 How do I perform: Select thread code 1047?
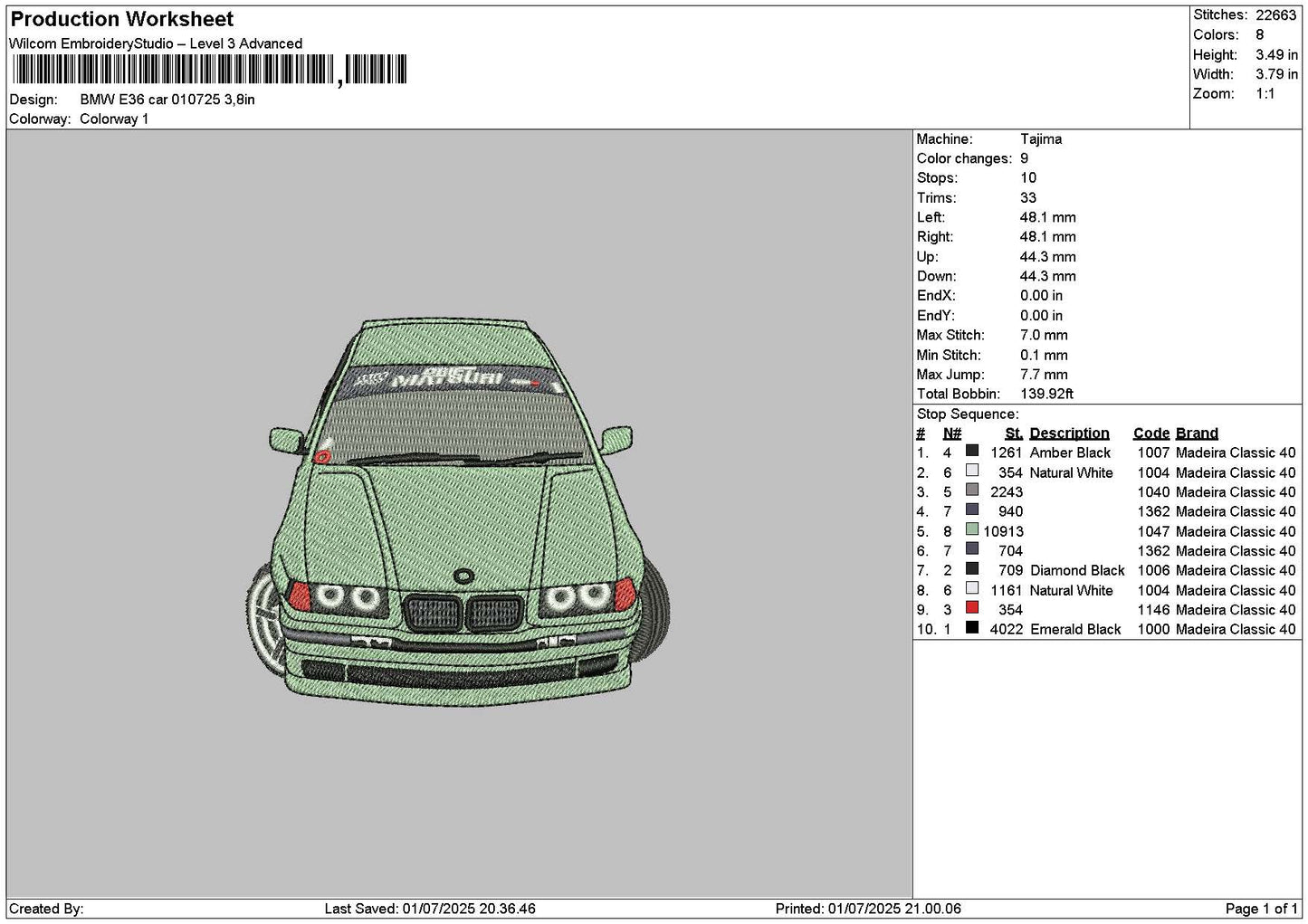click(1153, 532)
